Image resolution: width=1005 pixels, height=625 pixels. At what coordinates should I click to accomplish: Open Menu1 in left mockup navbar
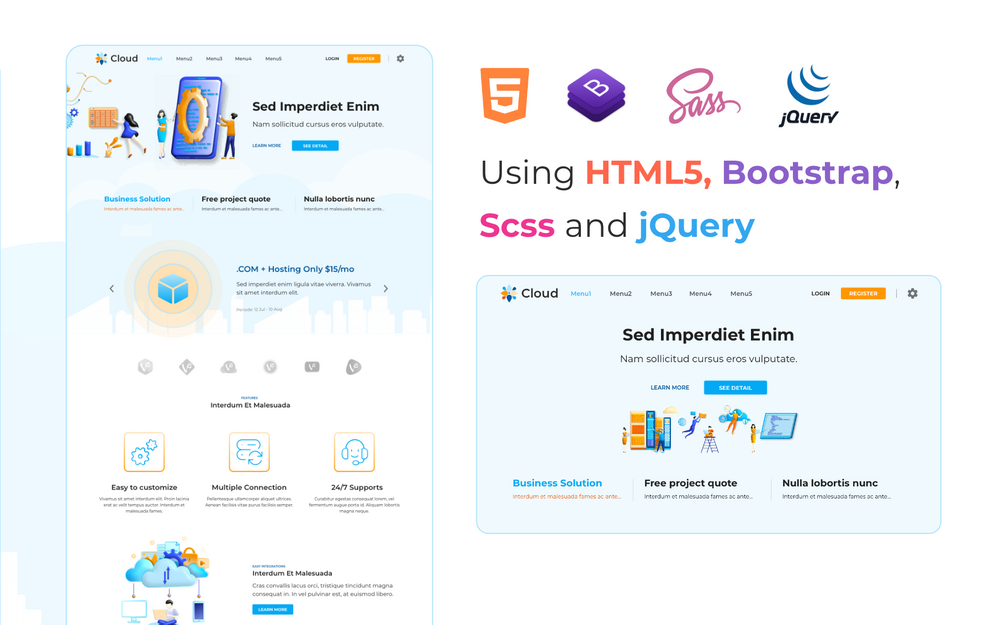coord(154,59)
